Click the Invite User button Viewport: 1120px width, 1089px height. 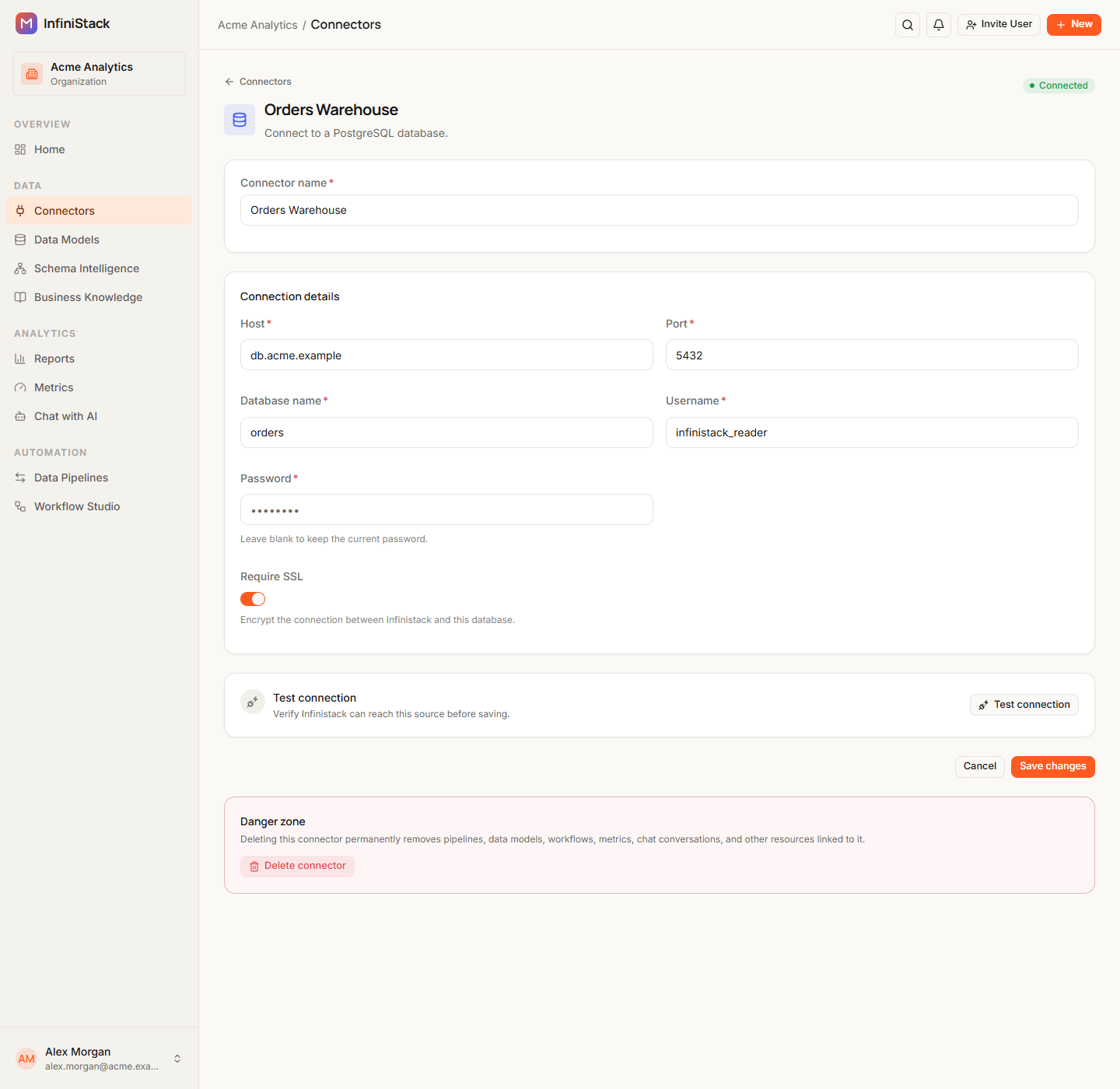click(999, 25)
